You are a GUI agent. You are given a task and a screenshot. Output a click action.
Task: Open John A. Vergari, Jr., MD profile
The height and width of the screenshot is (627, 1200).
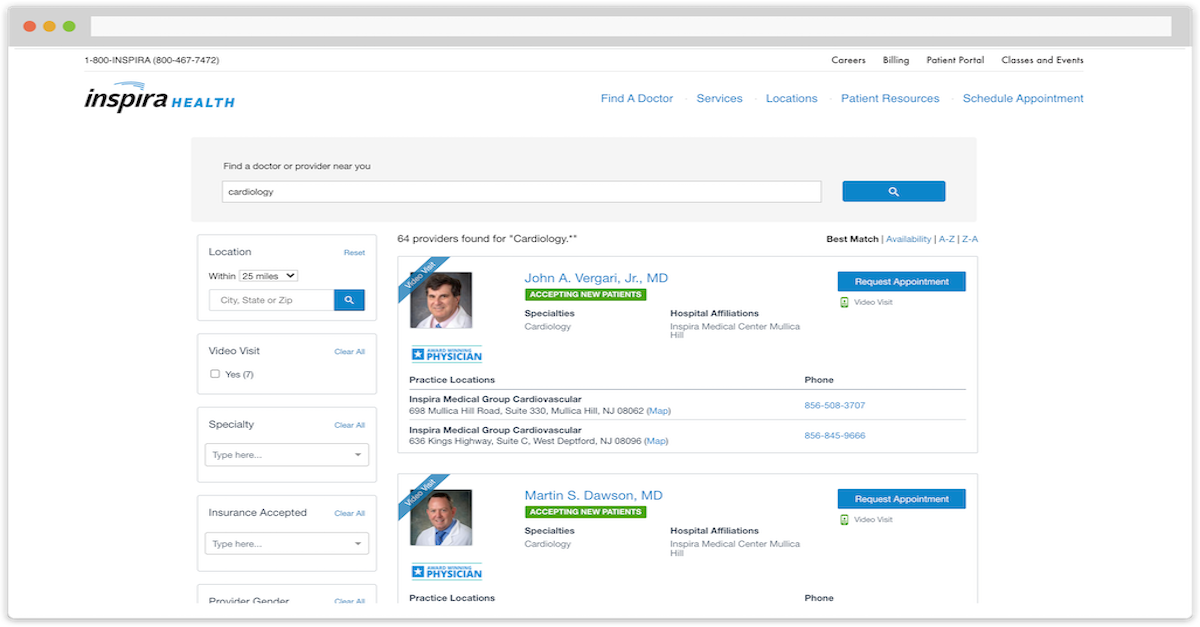pos(596,278)
